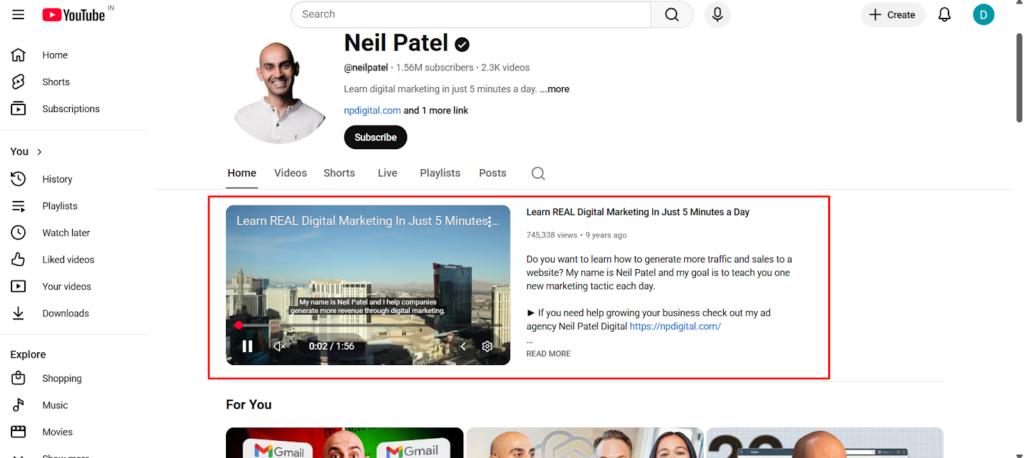Collapse player controls with left chevron
The height and width of the screenshot is (458, 1024).
[x=463, y=346]
